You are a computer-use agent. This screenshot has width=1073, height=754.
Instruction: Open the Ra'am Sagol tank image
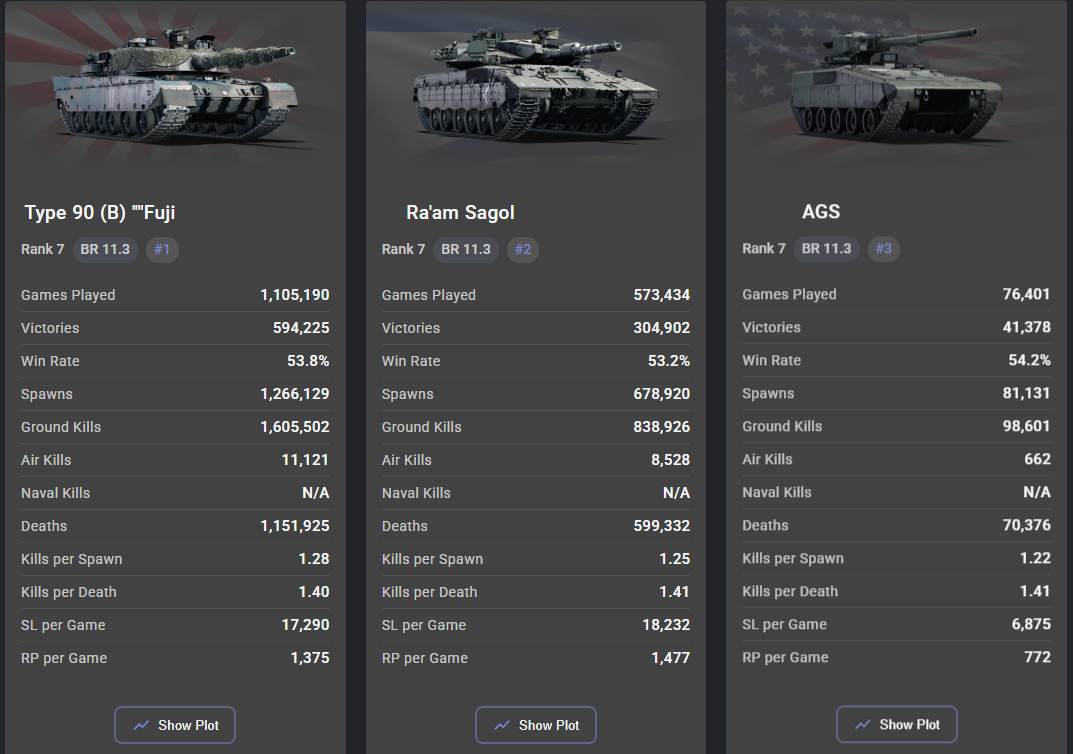[536, 86]
